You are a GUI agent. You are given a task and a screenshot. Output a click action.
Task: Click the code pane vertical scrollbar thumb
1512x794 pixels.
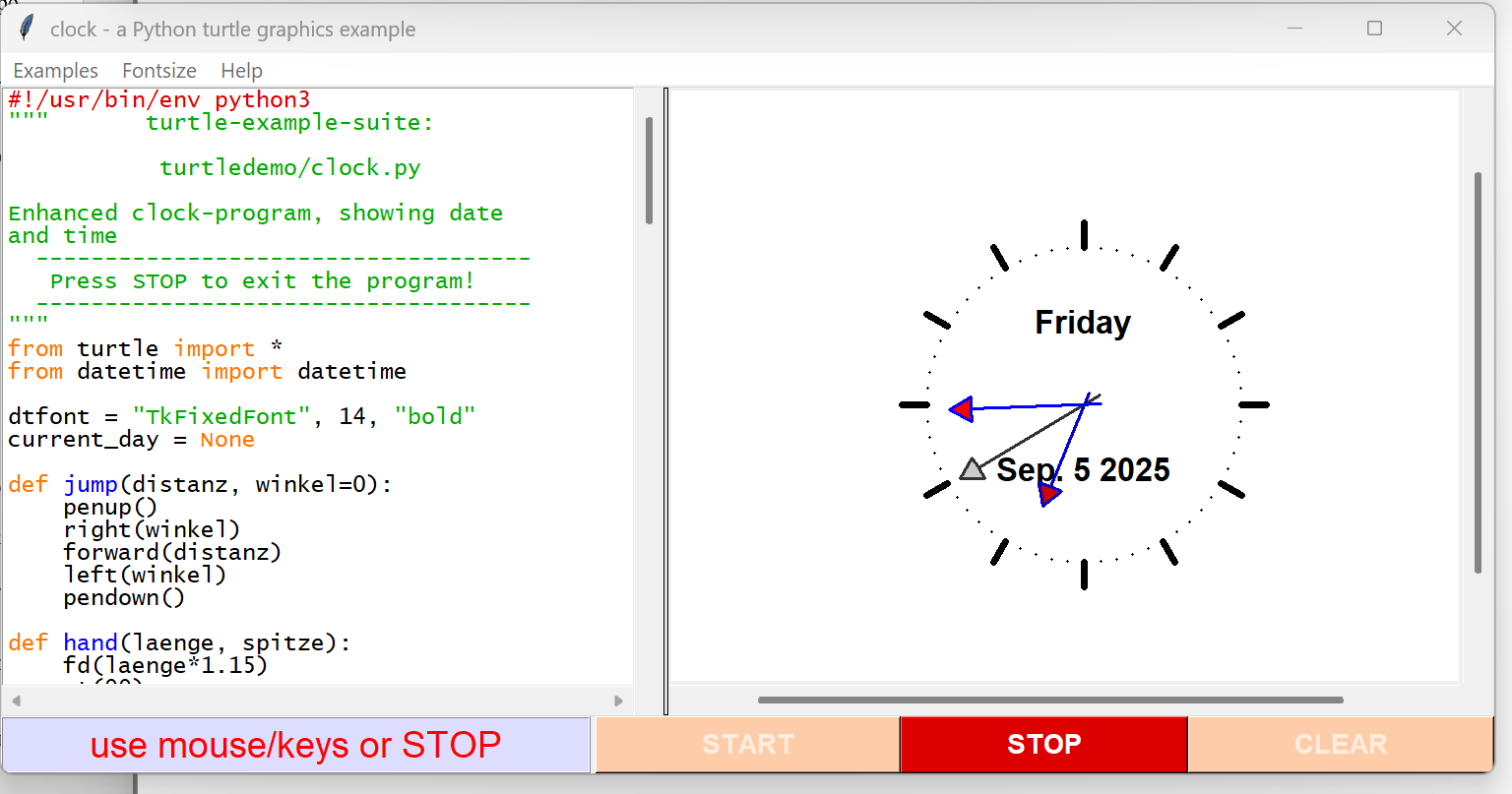[649, 170]
